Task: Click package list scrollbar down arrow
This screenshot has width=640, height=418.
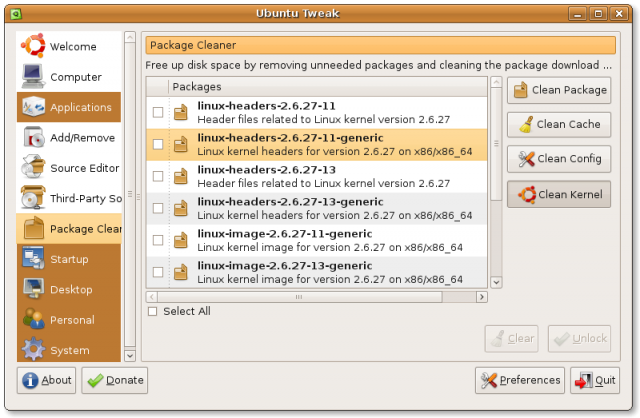Action: pyautogui.click(x=496, y=282)
